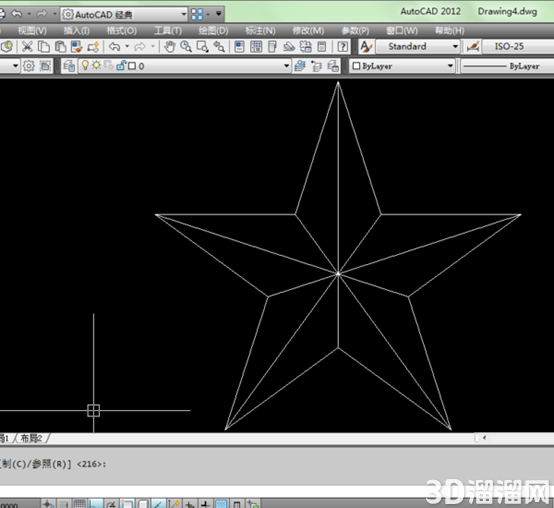
Task: Toggle Grid display in status bar
Action: tap(79, 504)
